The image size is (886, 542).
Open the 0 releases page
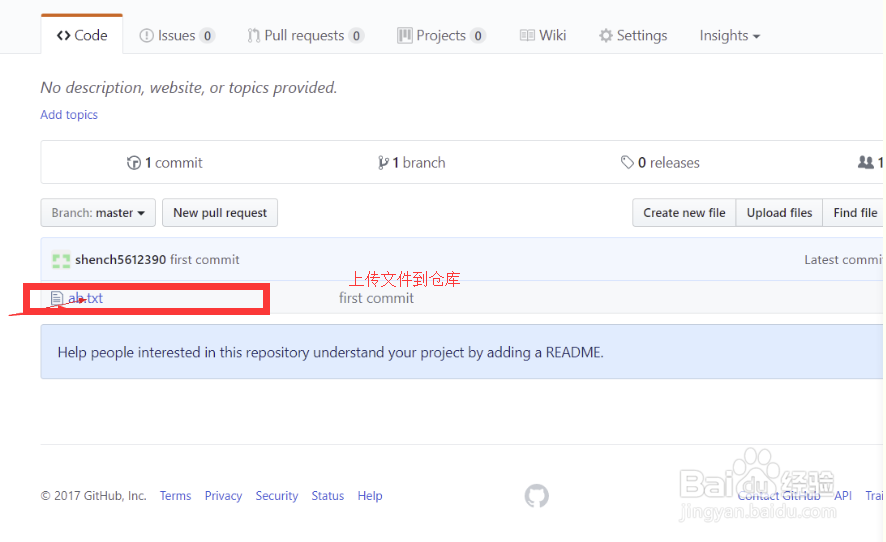[x=660, y=163]
